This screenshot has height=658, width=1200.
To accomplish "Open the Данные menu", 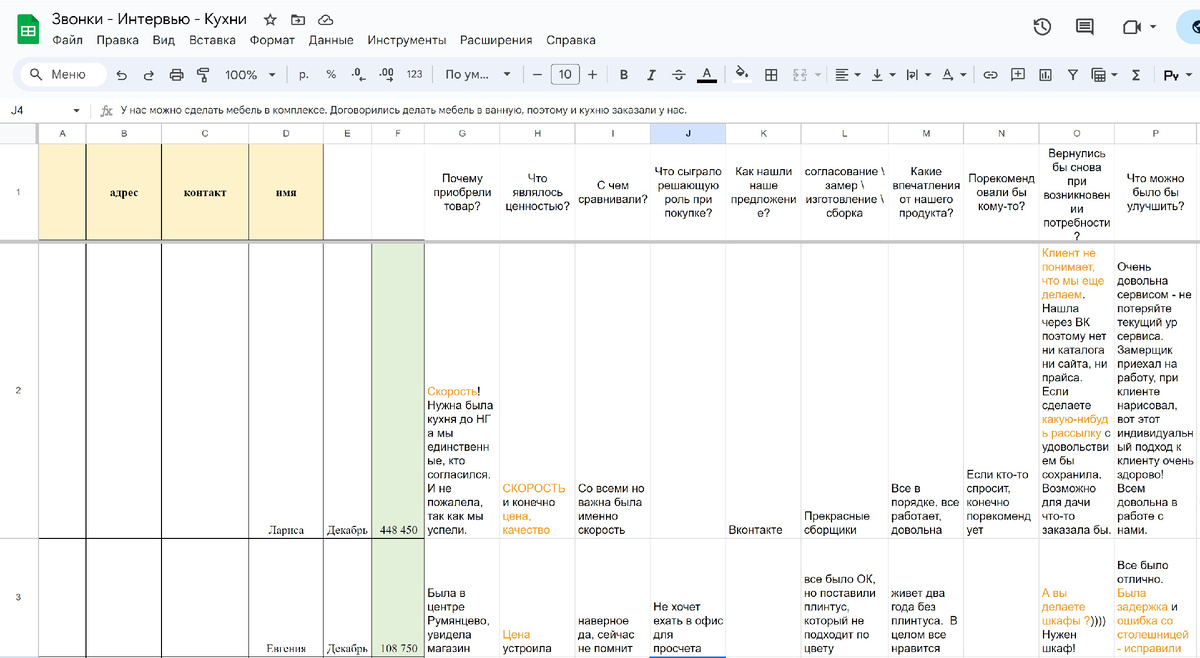I will 331,41.
